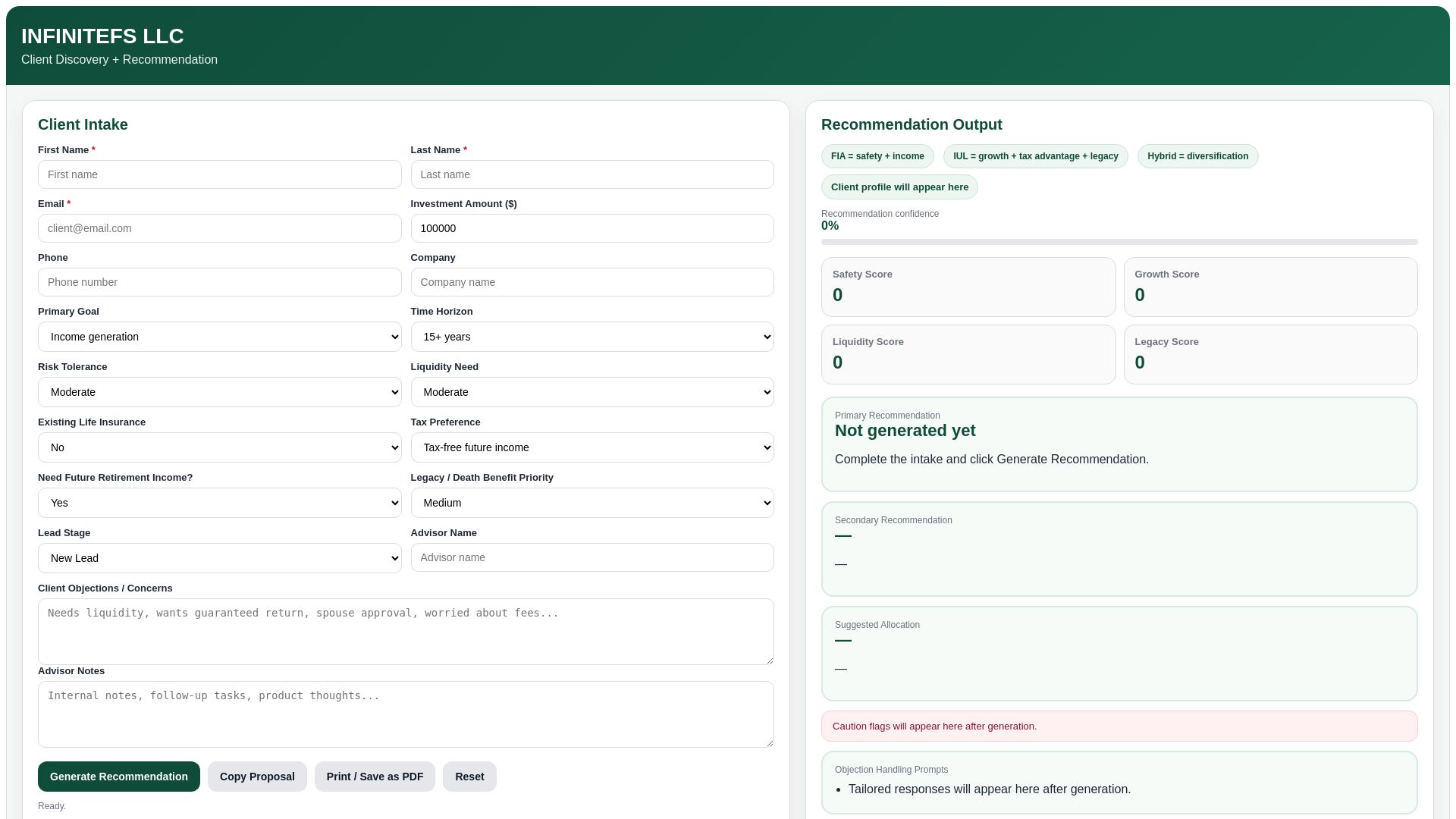Viewport: 1456px width, 819px height.
Task: Click the IUL = growth + tax advantage chip
Action: pyautogui.click(x=1035, y=156)
